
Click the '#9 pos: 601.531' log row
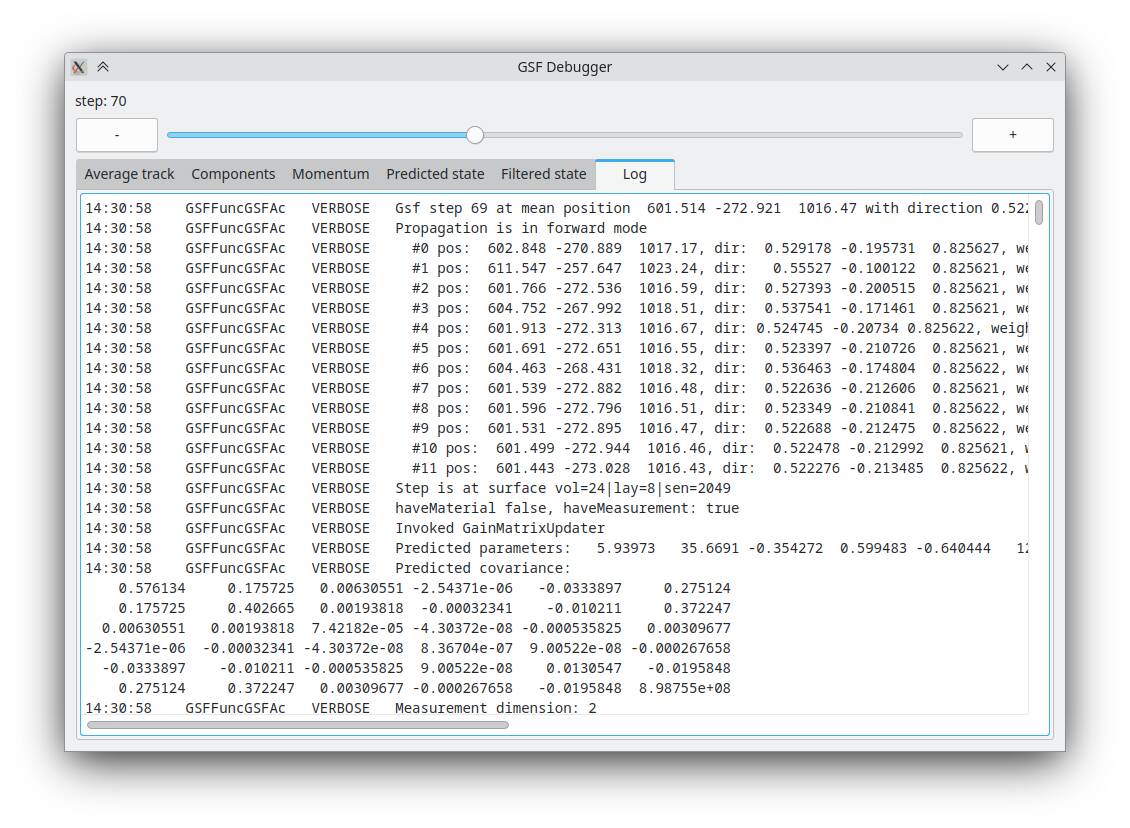coord(556,428)
